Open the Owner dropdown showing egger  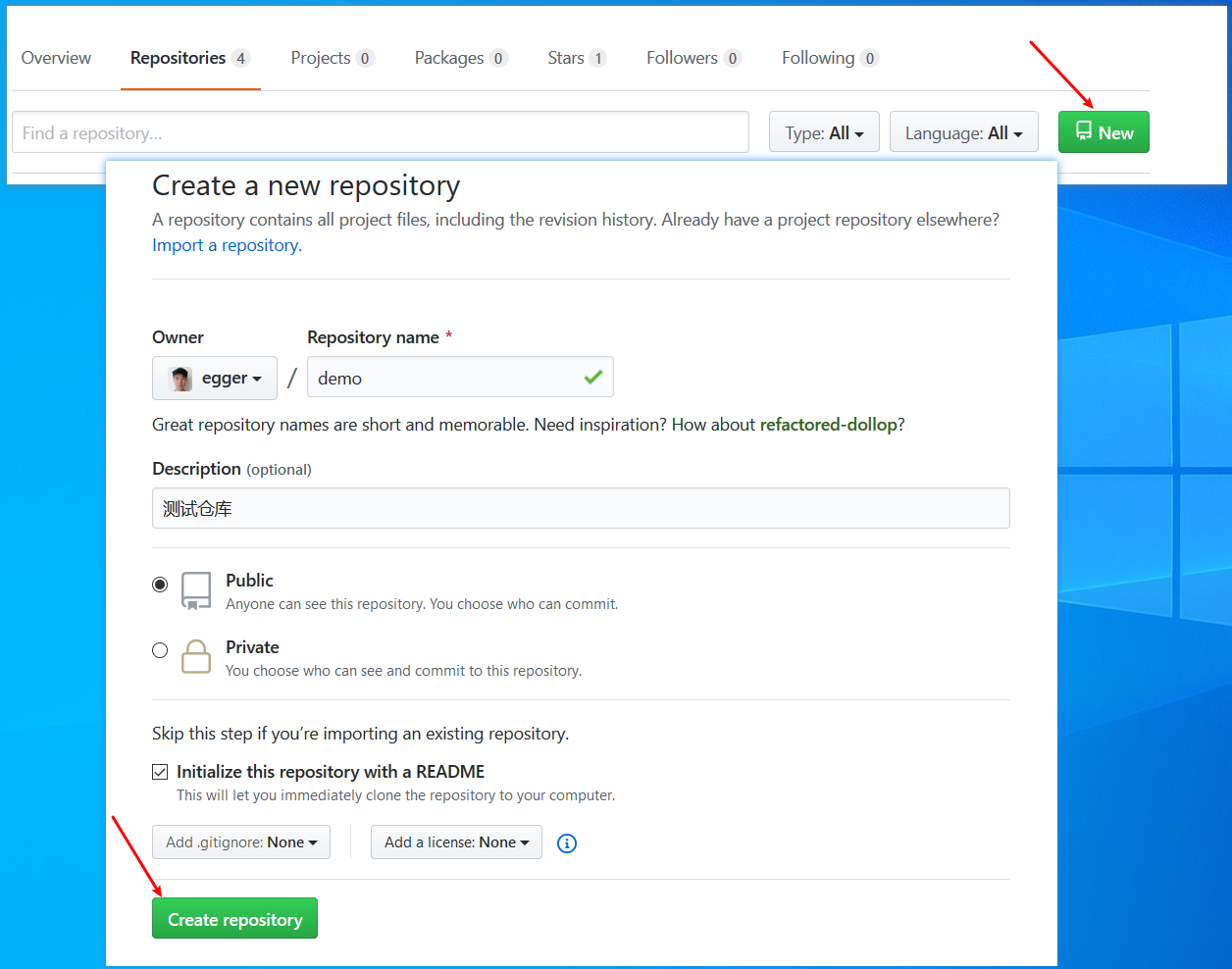click(x=215, y=378)
